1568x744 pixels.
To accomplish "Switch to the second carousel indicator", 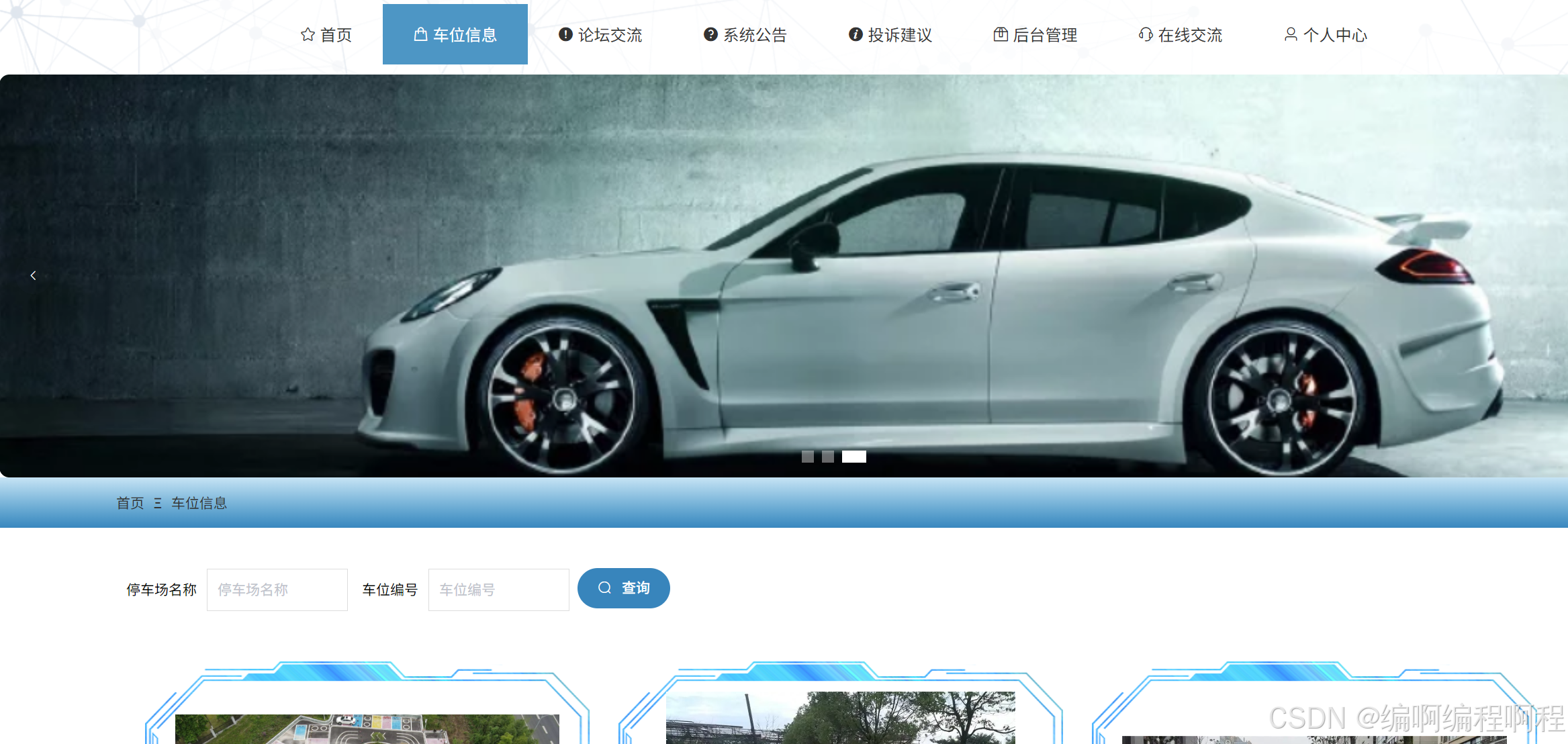I will click(x=828, y=457).
